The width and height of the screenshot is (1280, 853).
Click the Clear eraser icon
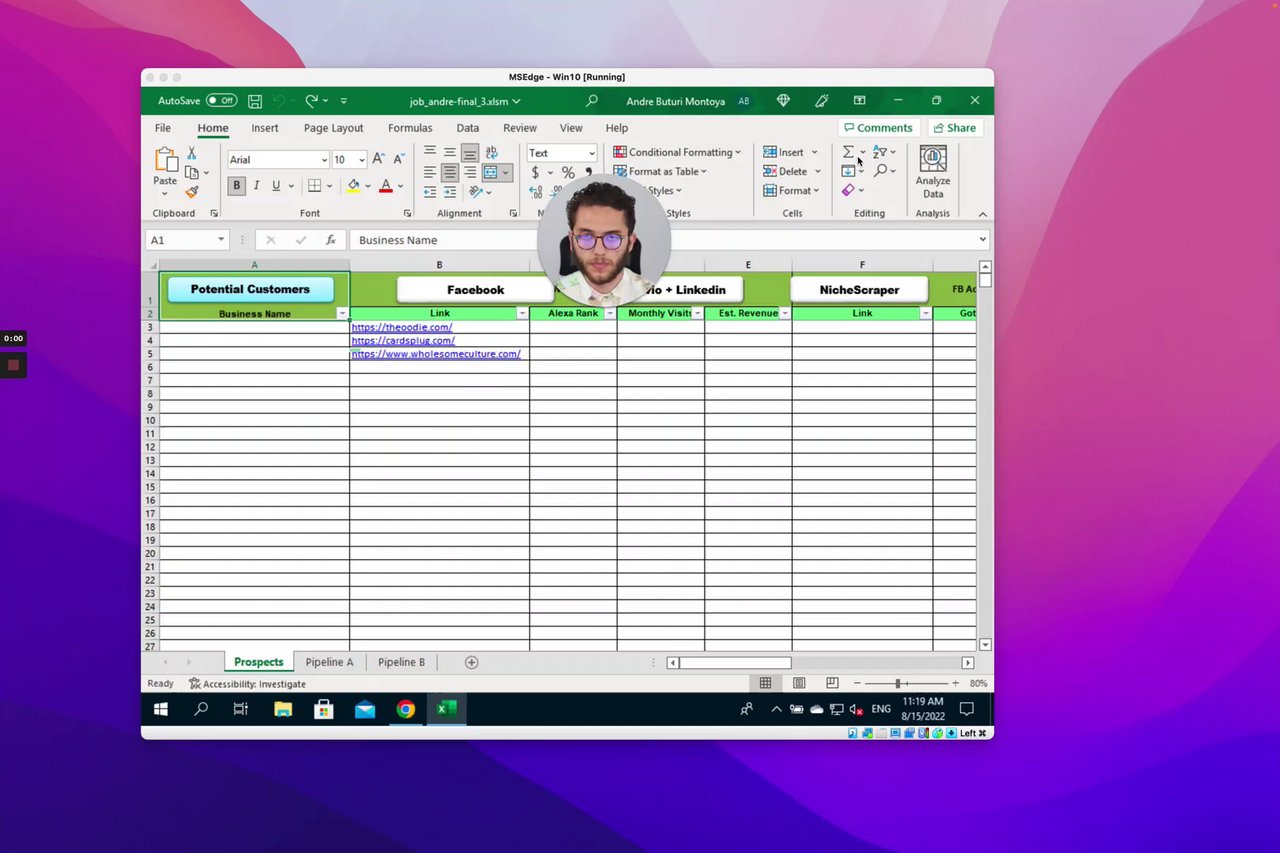click(848, 190)
